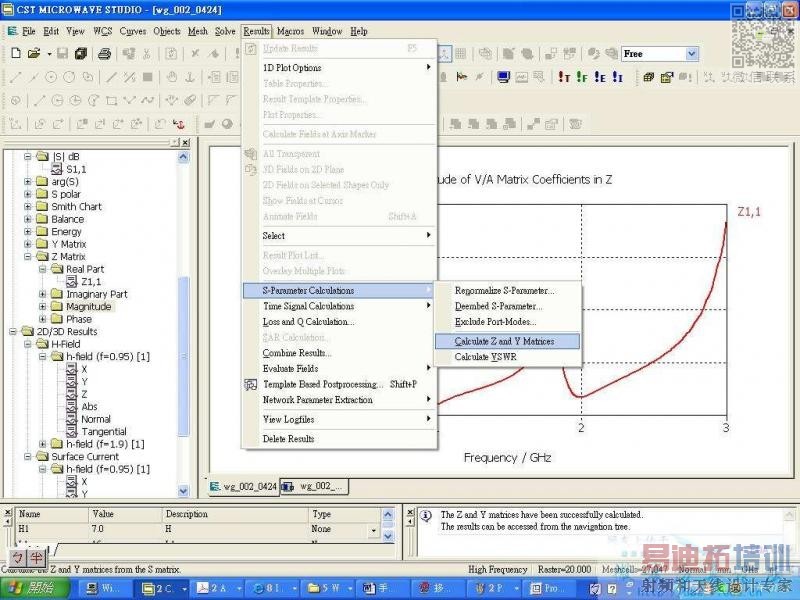Start the eigenmode solver (!E icon)
This screenshot has width=800, height=600.
tap(599, 77)
